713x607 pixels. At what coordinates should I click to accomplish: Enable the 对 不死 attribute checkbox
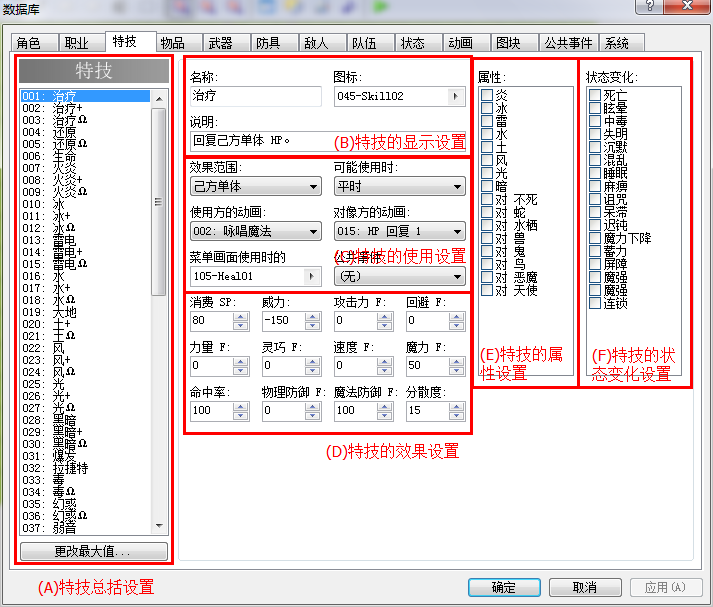coord(487,199)
